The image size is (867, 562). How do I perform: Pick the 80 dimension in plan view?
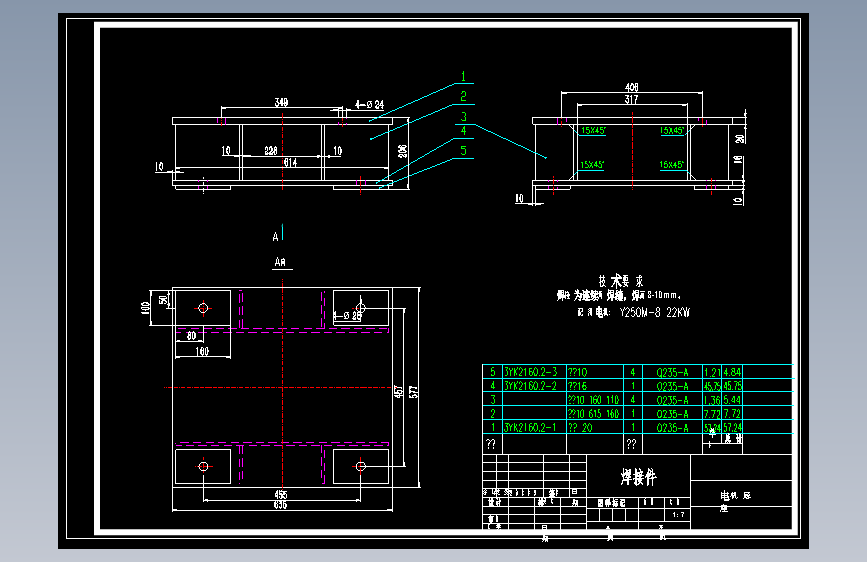pyautogui.click(x=191, y=336)
